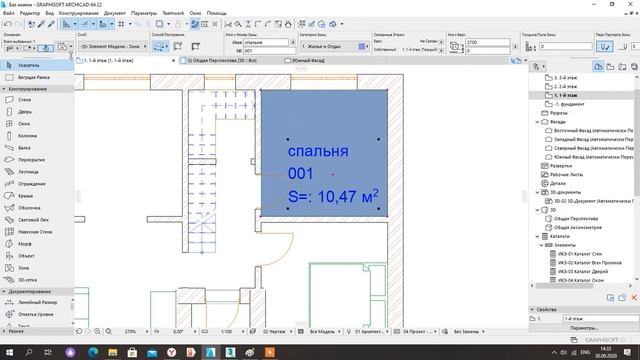Select the Slab (Перекрытие) tool
The width and height of the screenshot is (640, 360).
click(x=37, y=160)
